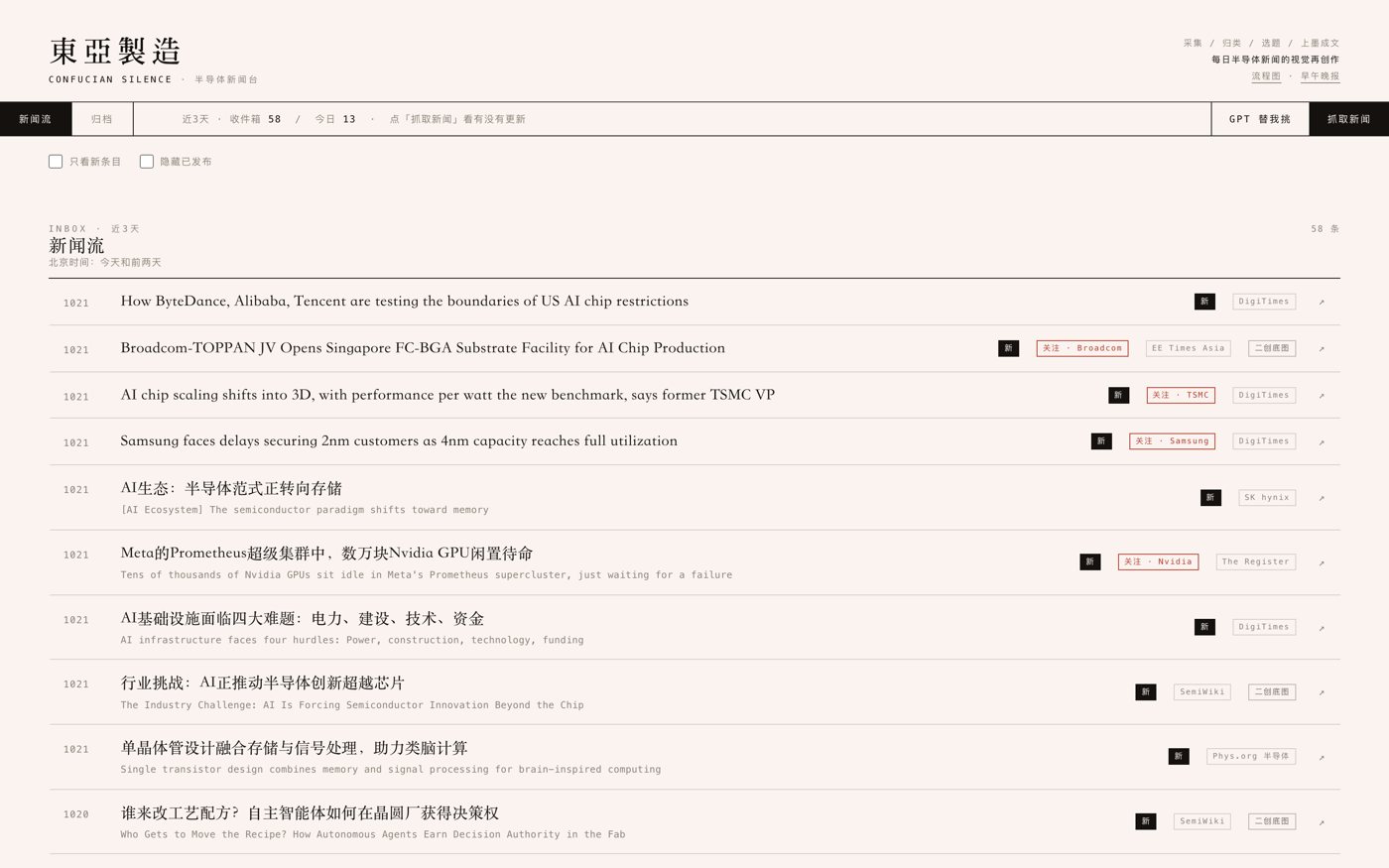Click the EE Times Asia source tag
The image size is (1389, 868).
pos(1189,348)
